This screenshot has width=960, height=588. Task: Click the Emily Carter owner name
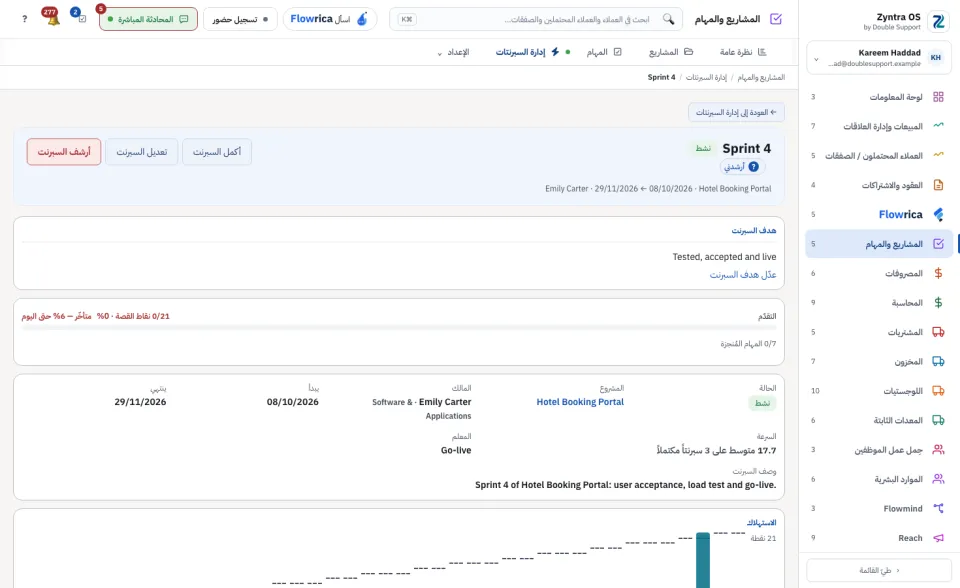445,402
